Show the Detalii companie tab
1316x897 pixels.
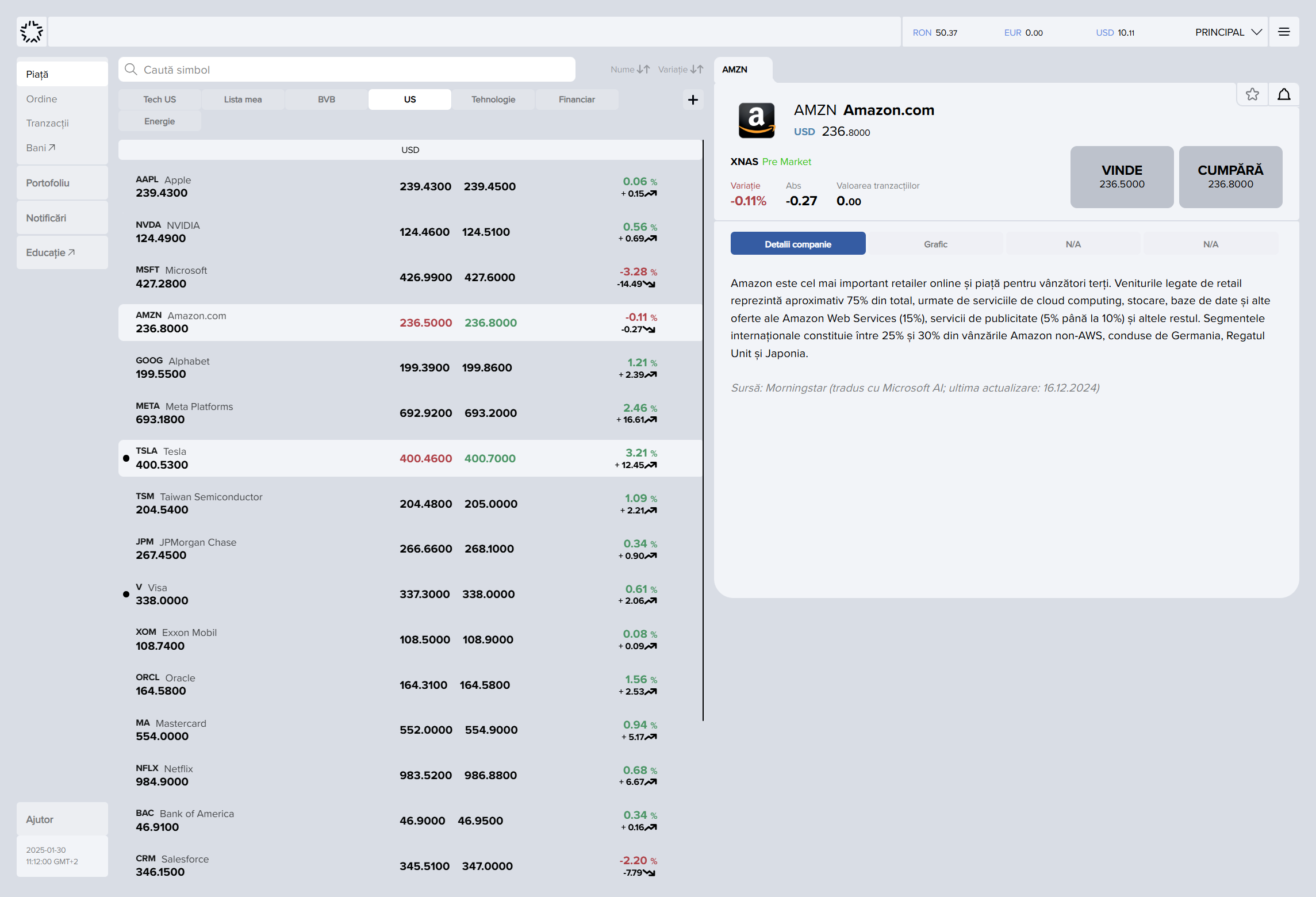(x=798, y=244)
